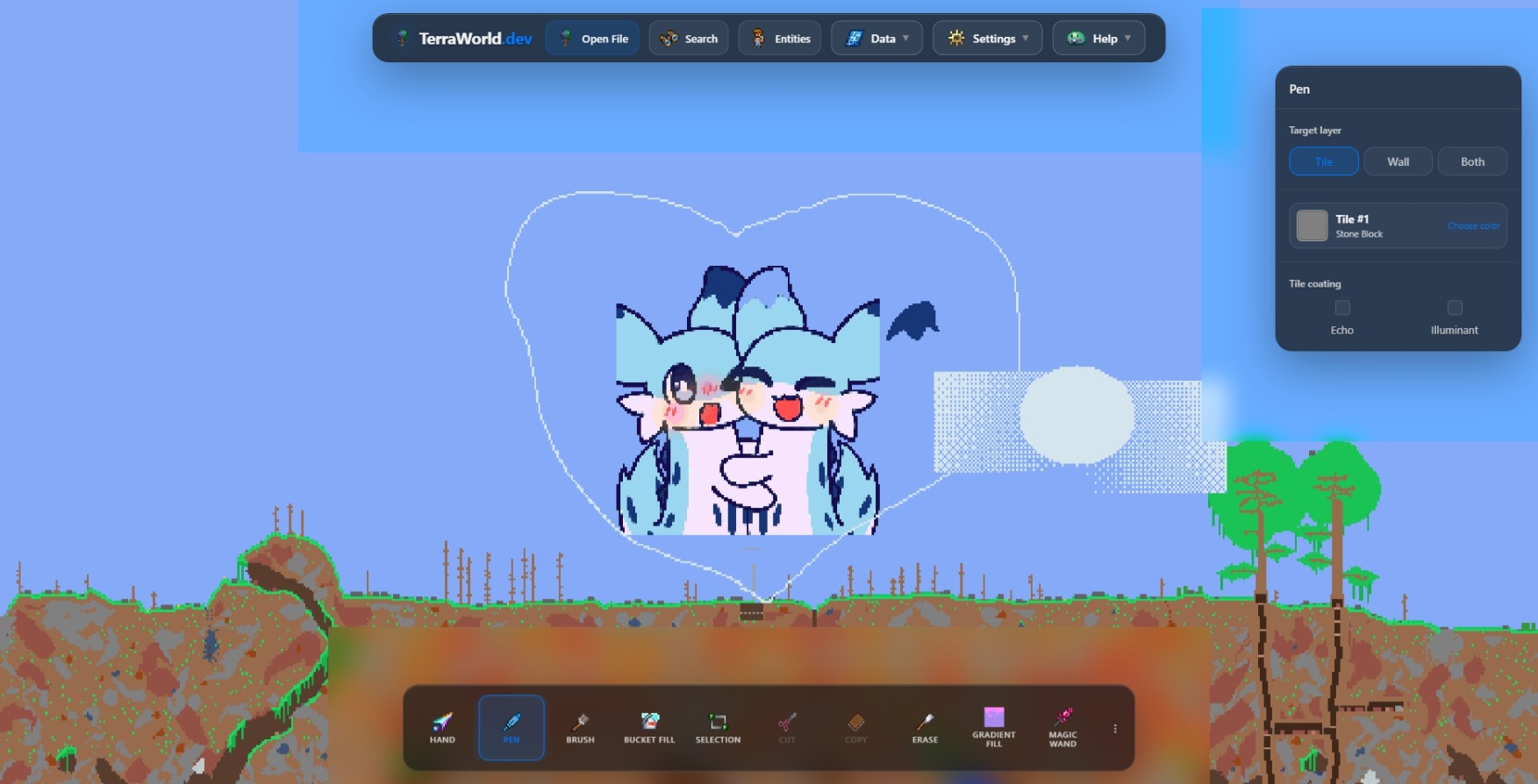Enable the Illuminant tile coating checkbox

(1455, 308)
